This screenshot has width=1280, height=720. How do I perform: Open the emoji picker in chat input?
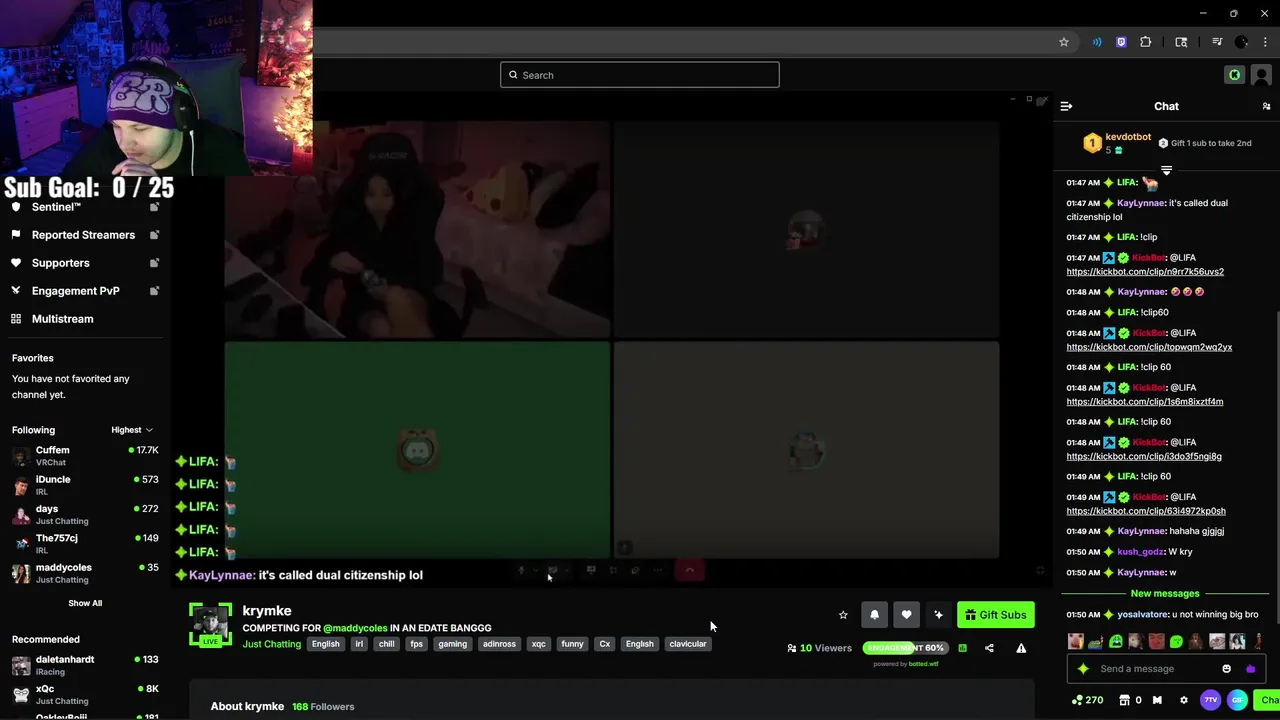(x=1227, y=669)
